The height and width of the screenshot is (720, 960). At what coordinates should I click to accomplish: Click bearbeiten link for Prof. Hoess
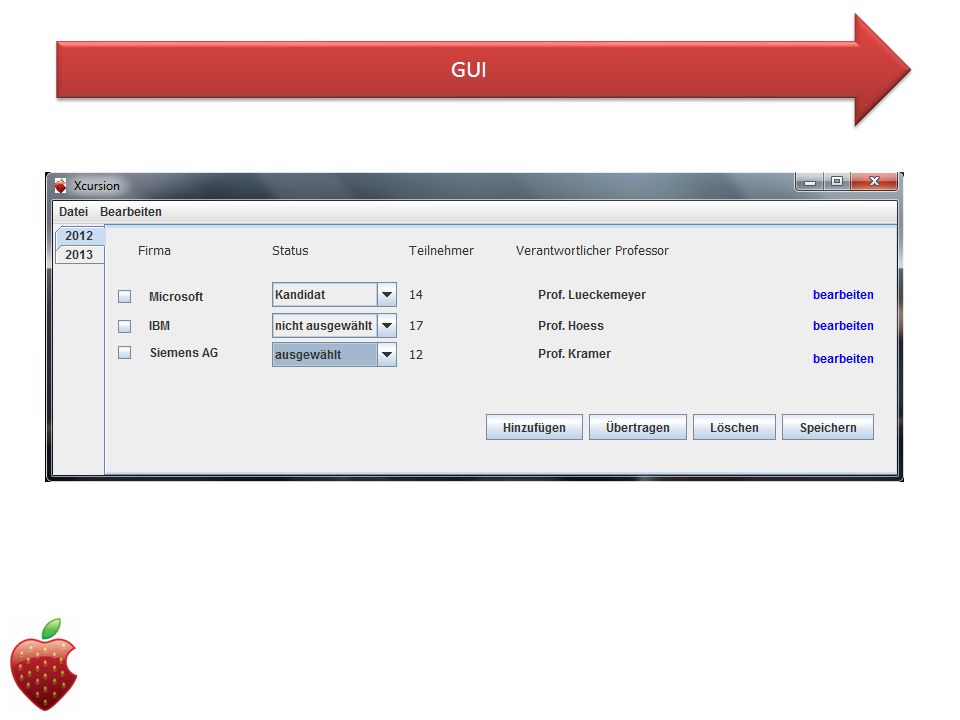pyautogui.click(x=843, y=326)
